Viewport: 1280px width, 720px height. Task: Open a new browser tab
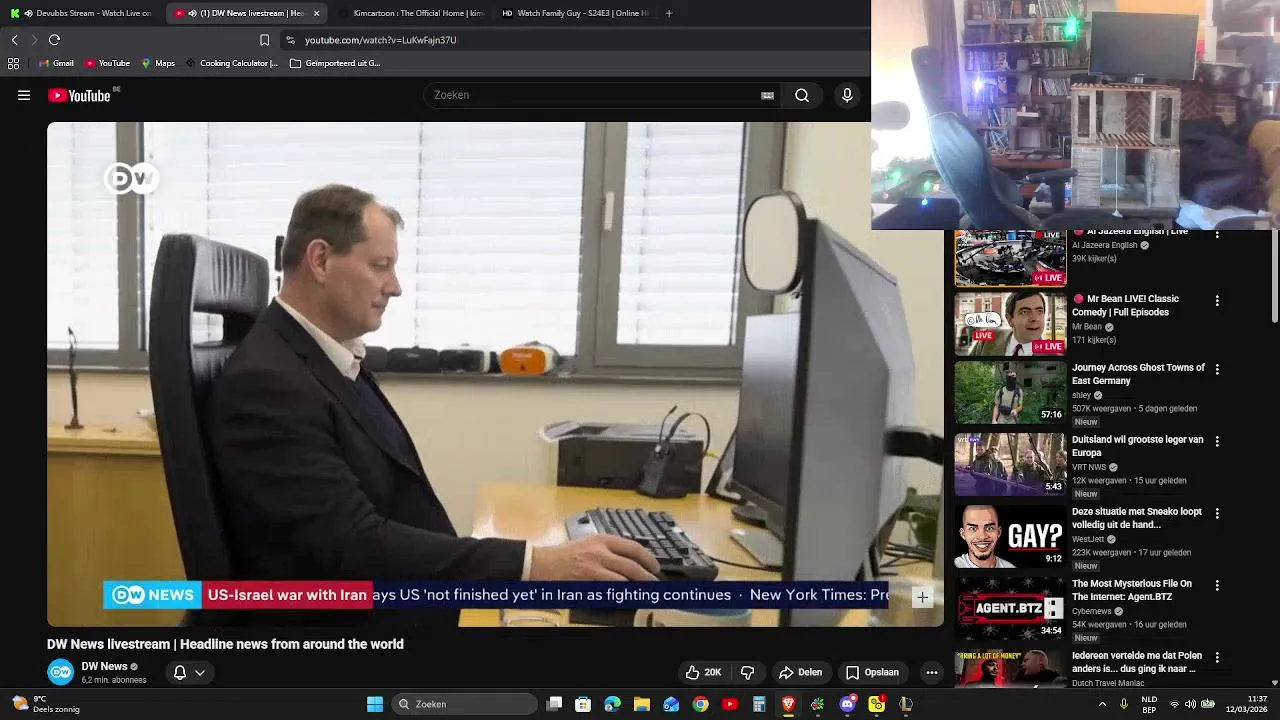pos(669,13)
